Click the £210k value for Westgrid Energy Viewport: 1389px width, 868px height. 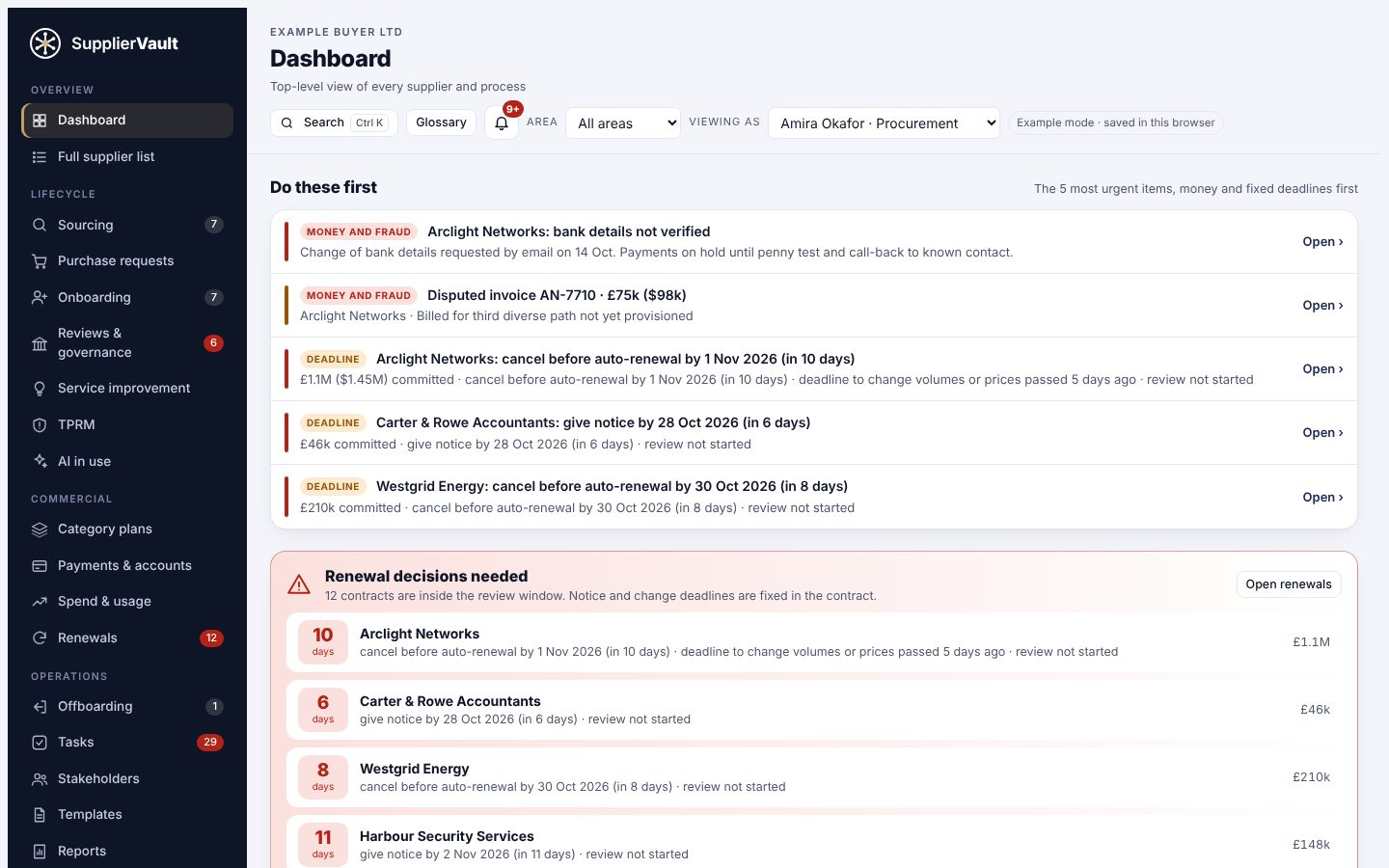pos(1311,777)
